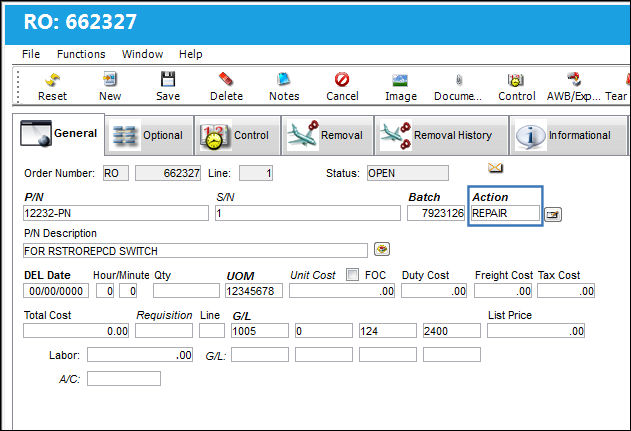The image size is (631, 431).
Task: Save the repair order via floppy icon
Action: pyautogui.click(x=168, y=79)
